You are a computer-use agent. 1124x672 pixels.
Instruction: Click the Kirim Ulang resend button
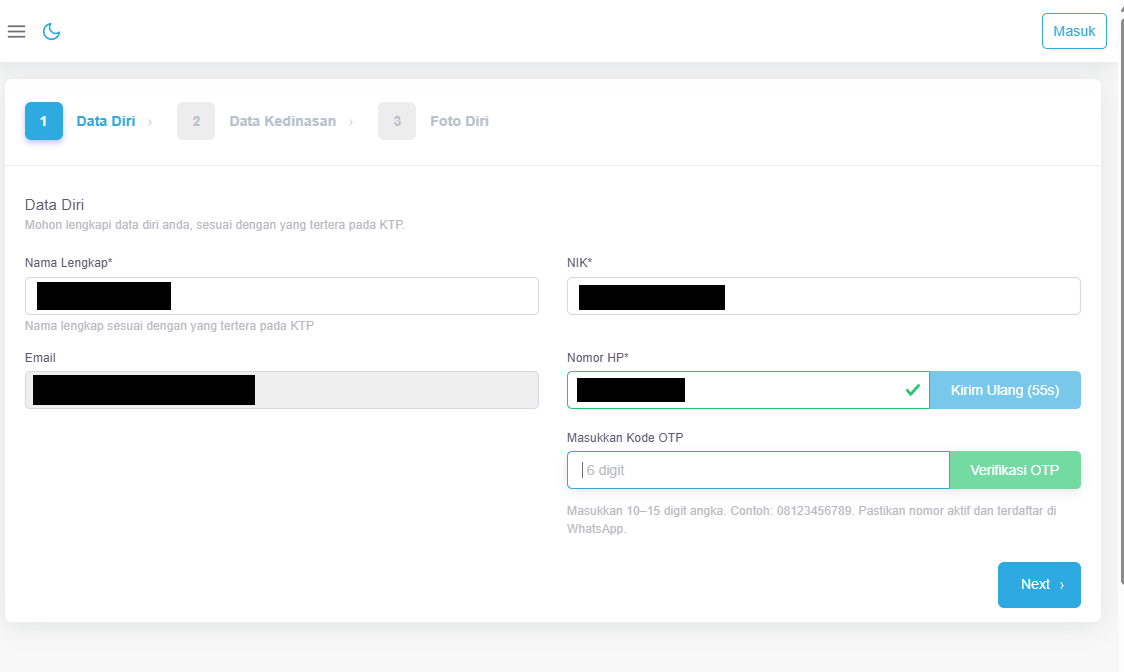tap(1005, 390)
